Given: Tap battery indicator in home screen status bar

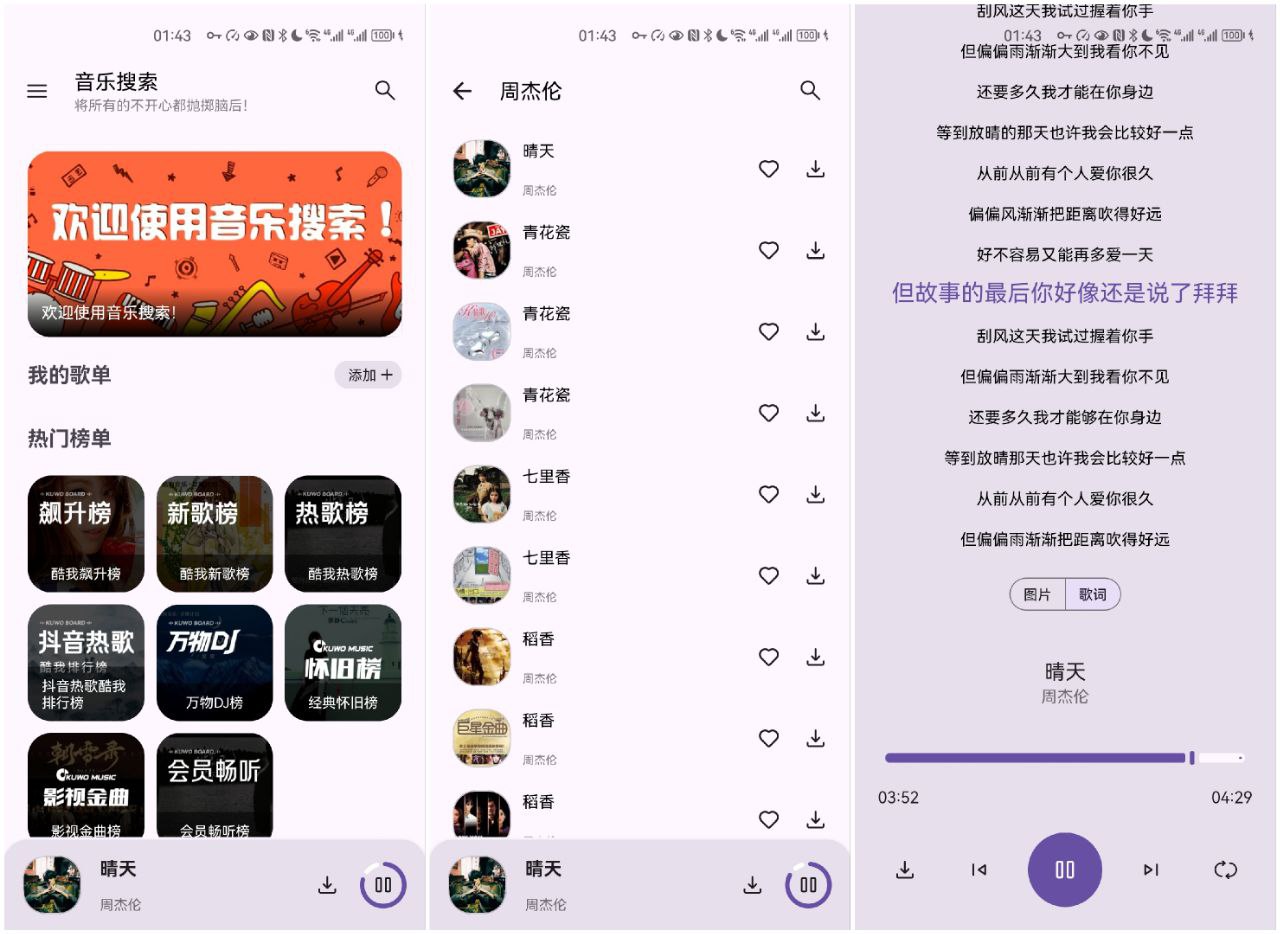Looking at the screenshot, I should coord(383,36).
